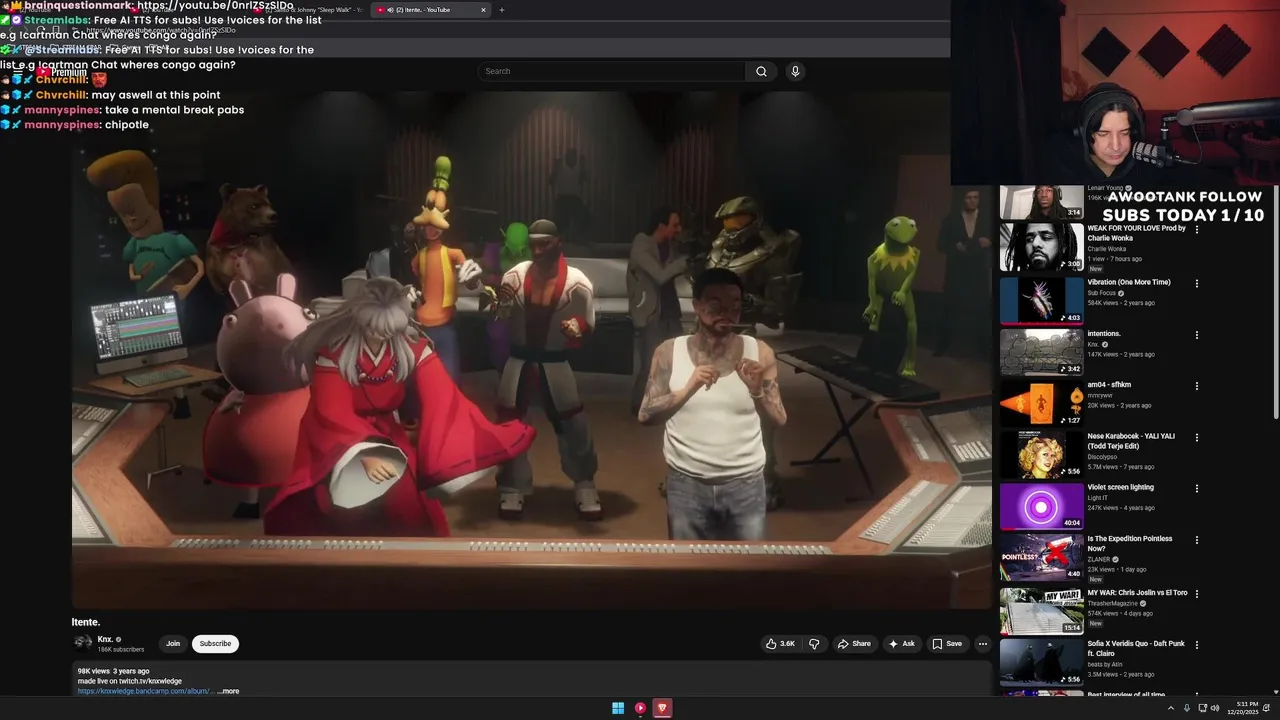This screenshot has width=1280, height=720.
Task: Switch to the Sleep Walk YouTube tab
Action: point(308,10)
